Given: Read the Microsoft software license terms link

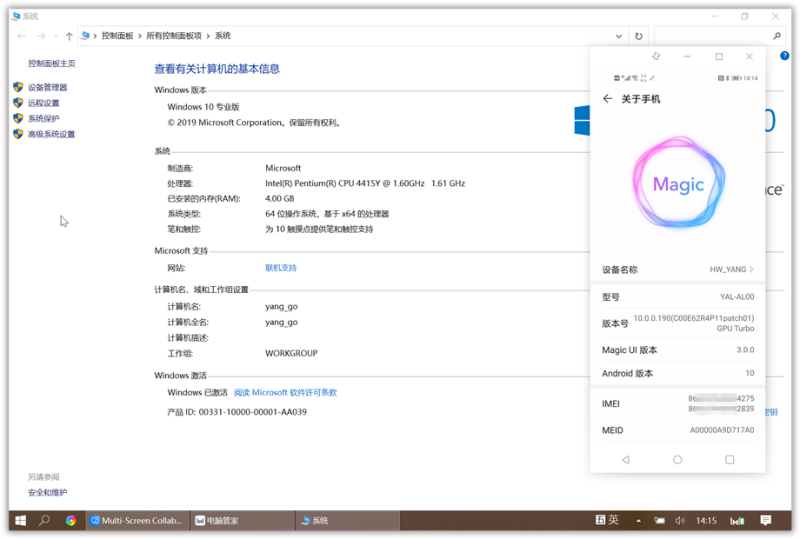Looking at the screenshot, I should [x=285, y=393].
